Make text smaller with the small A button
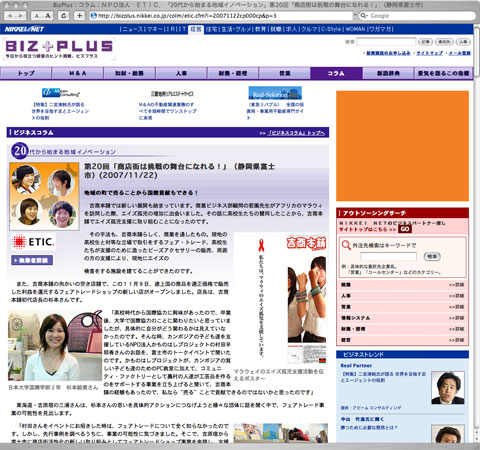 click(36, 16)
